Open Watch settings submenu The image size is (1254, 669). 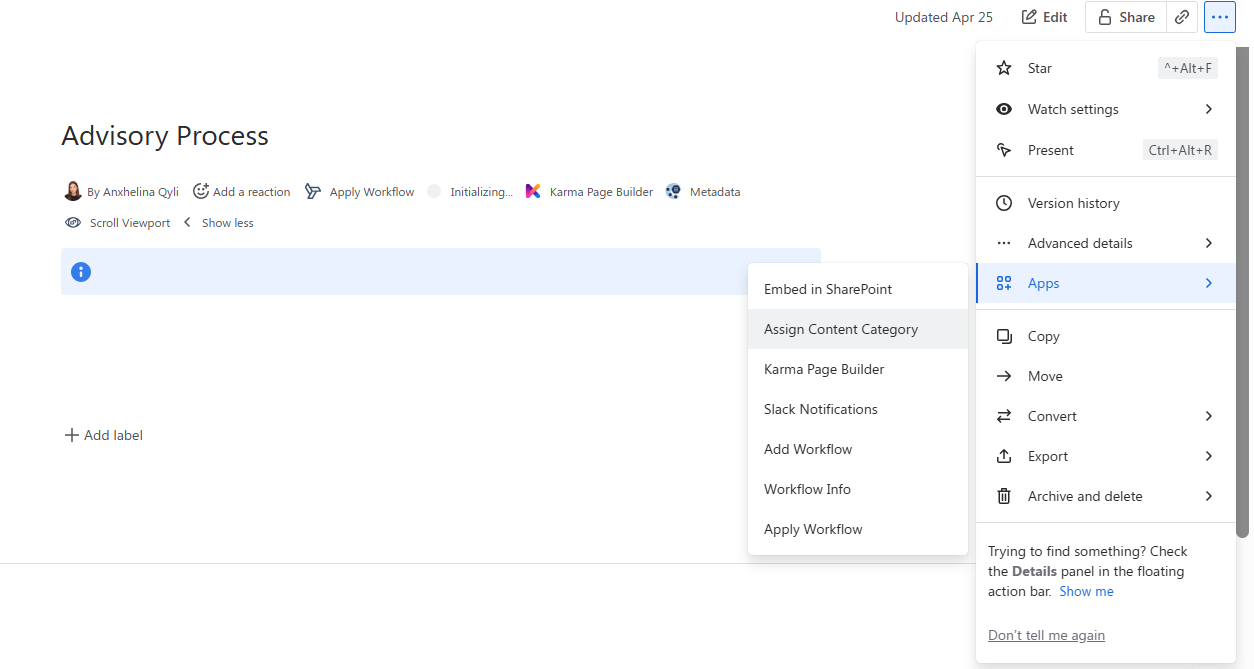[x=1073, y=109]
